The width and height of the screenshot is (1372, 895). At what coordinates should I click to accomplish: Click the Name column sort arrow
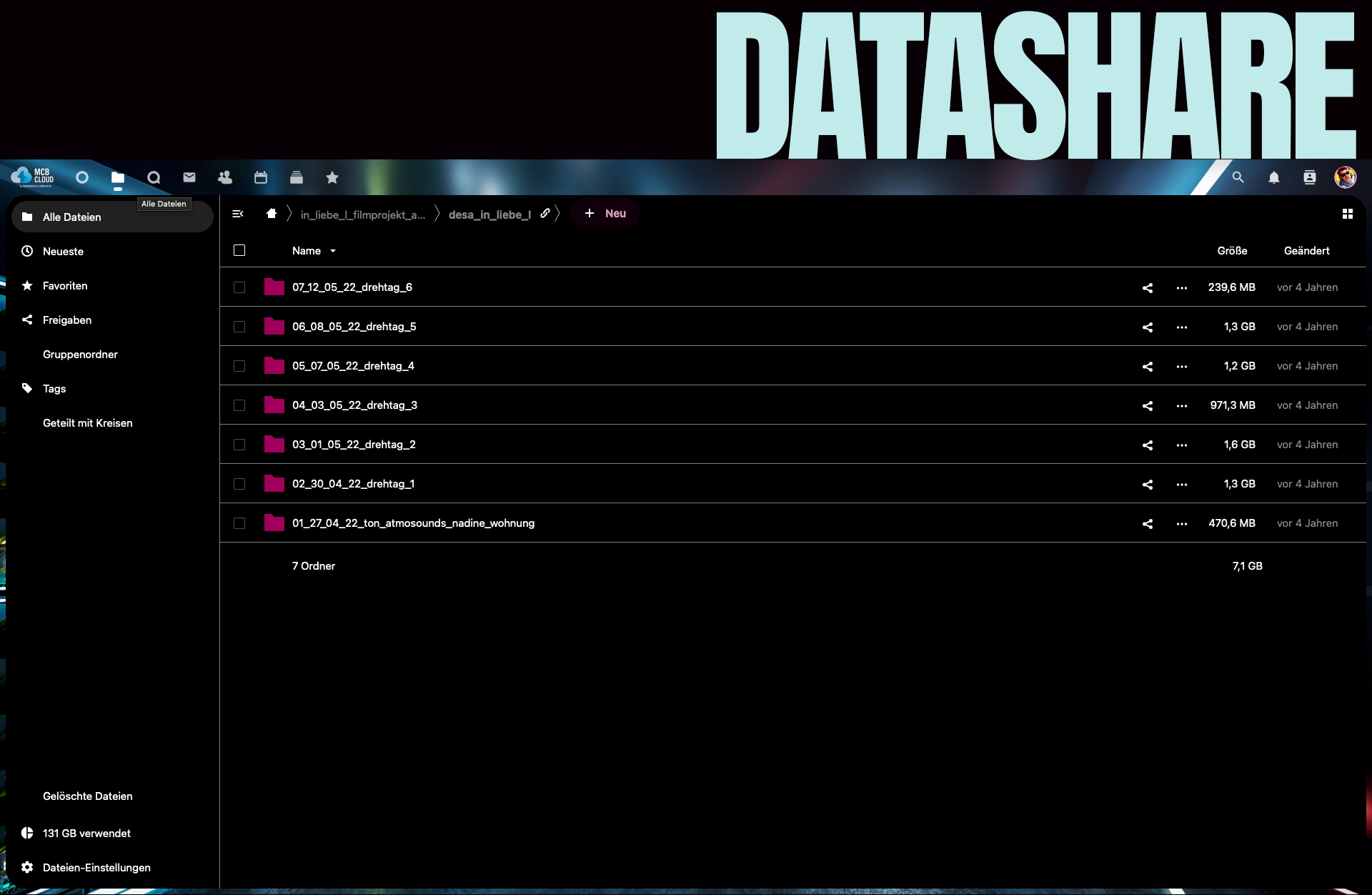tap(333, 251)
